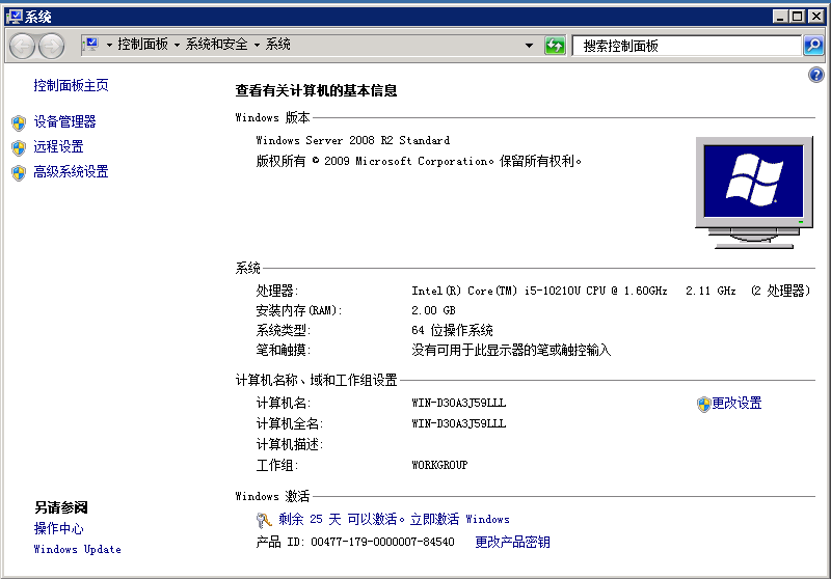Click installed memory value '2.00 GB'
832x580 pixels.
tap(434, 310)
